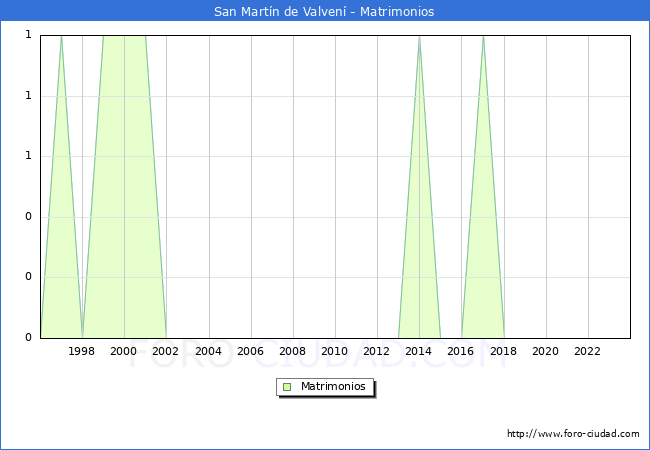This screenshot has width=650, height=450.
Task: Select the 2002 x-axis label
Action: (165, 351)
